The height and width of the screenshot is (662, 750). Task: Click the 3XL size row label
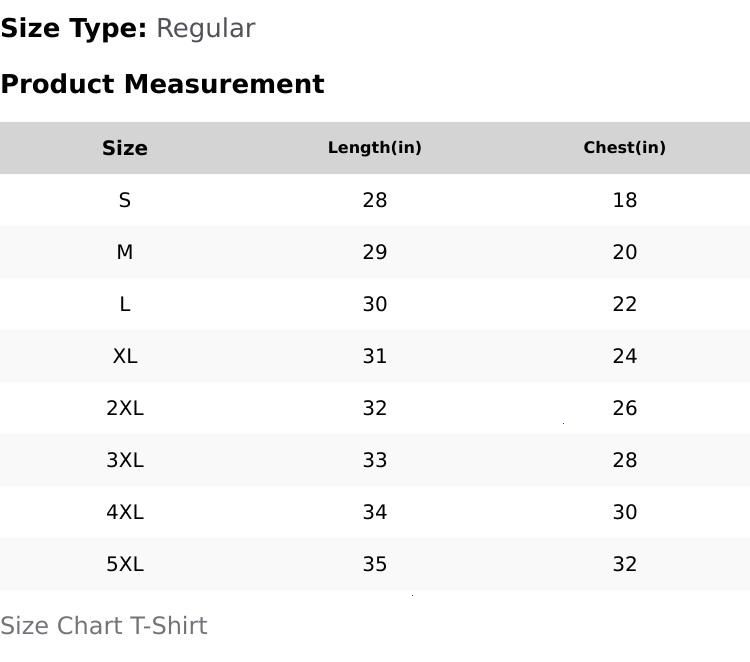125,460
